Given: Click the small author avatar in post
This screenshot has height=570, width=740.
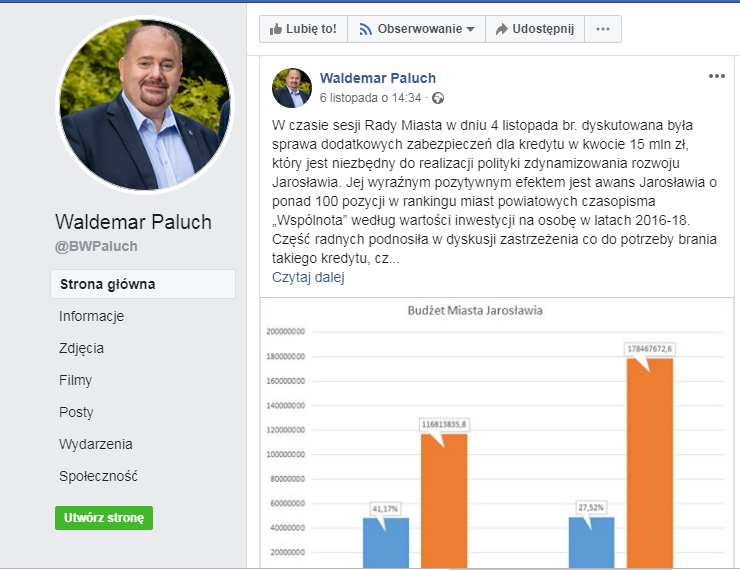Looking at the screenshot, I should [x=291, y=88].
